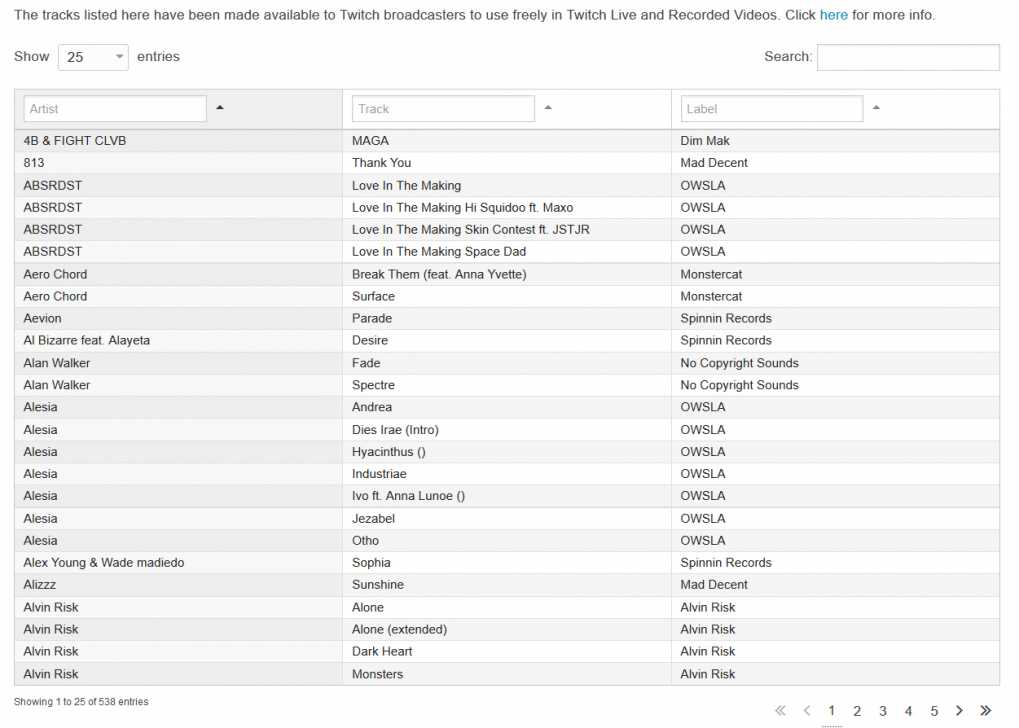Jump to the first page of results

coord(780,710)
